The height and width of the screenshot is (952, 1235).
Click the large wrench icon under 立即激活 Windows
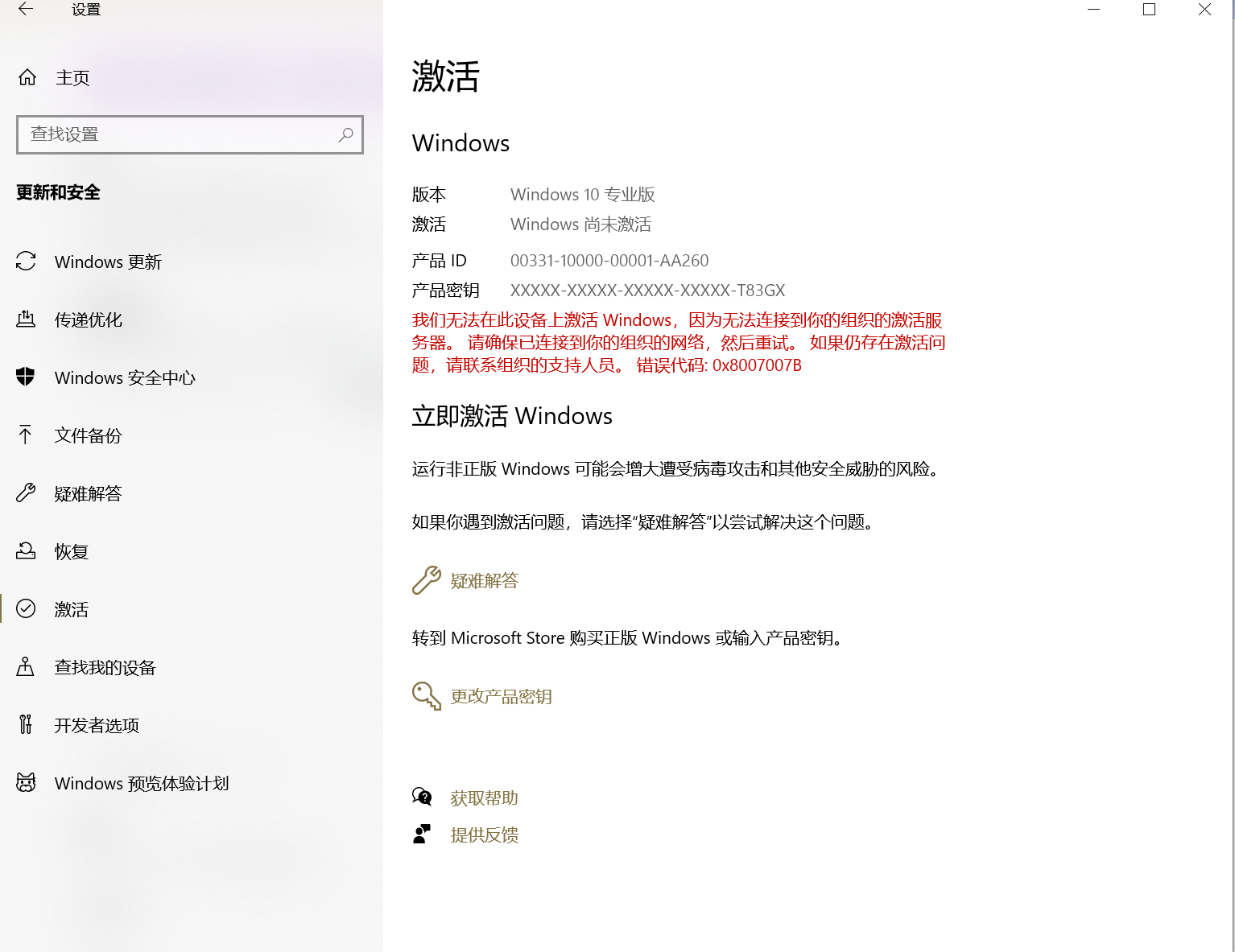click(x=427, y=580)
